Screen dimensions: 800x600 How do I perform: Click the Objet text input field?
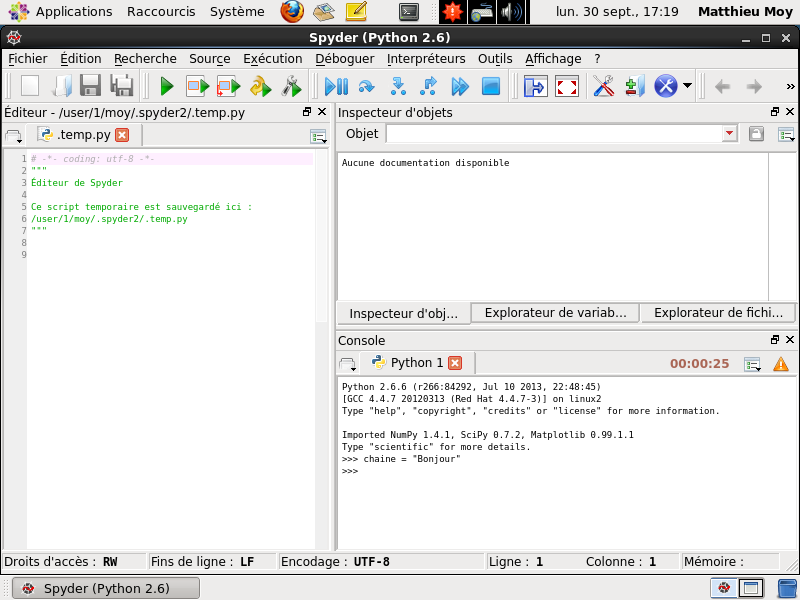click(x=555, y=134)
